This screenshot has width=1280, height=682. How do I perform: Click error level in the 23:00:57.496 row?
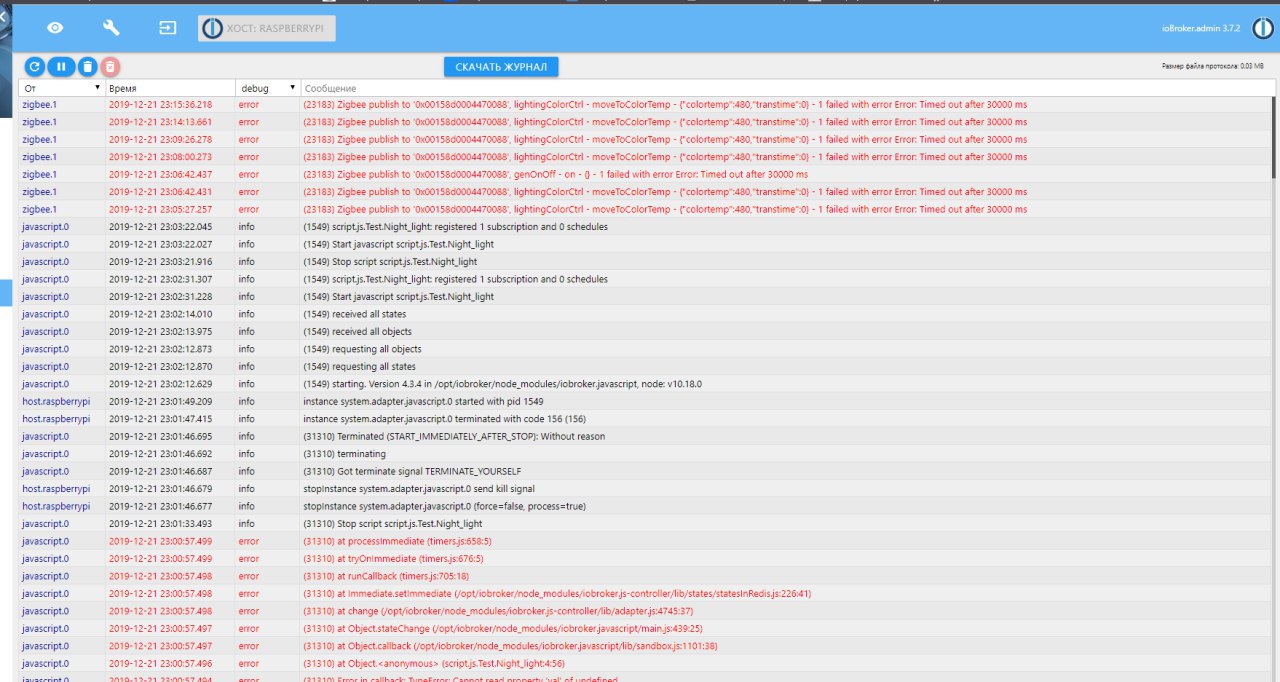248,664
